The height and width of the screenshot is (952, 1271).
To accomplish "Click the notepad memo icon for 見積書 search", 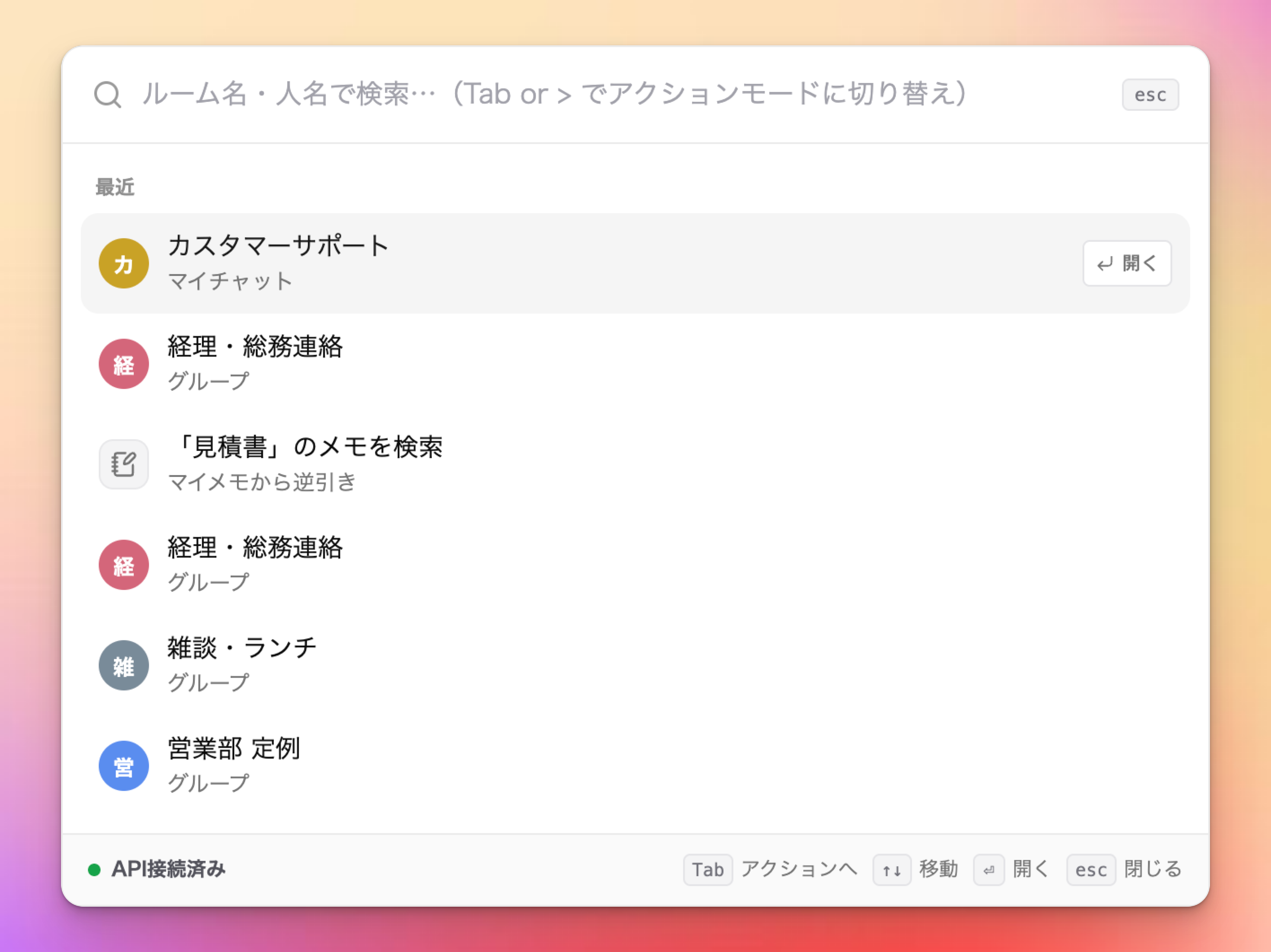I will [x=123, y=464].
